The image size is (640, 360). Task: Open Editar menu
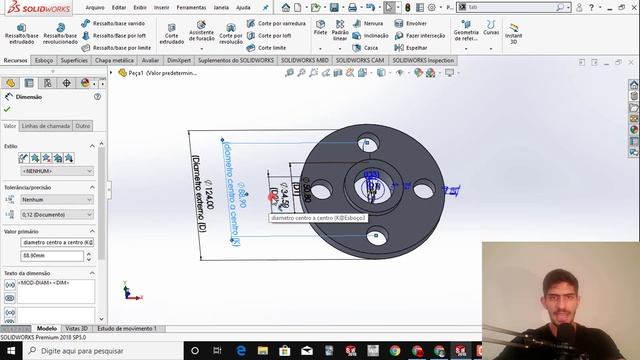119,7
